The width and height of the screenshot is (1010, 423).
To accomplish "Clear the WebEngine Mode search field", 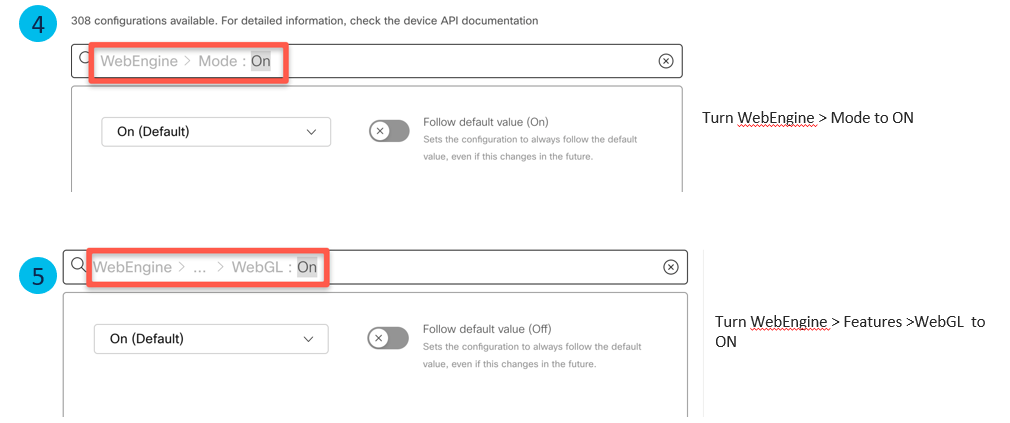I will tap(666, 61).
